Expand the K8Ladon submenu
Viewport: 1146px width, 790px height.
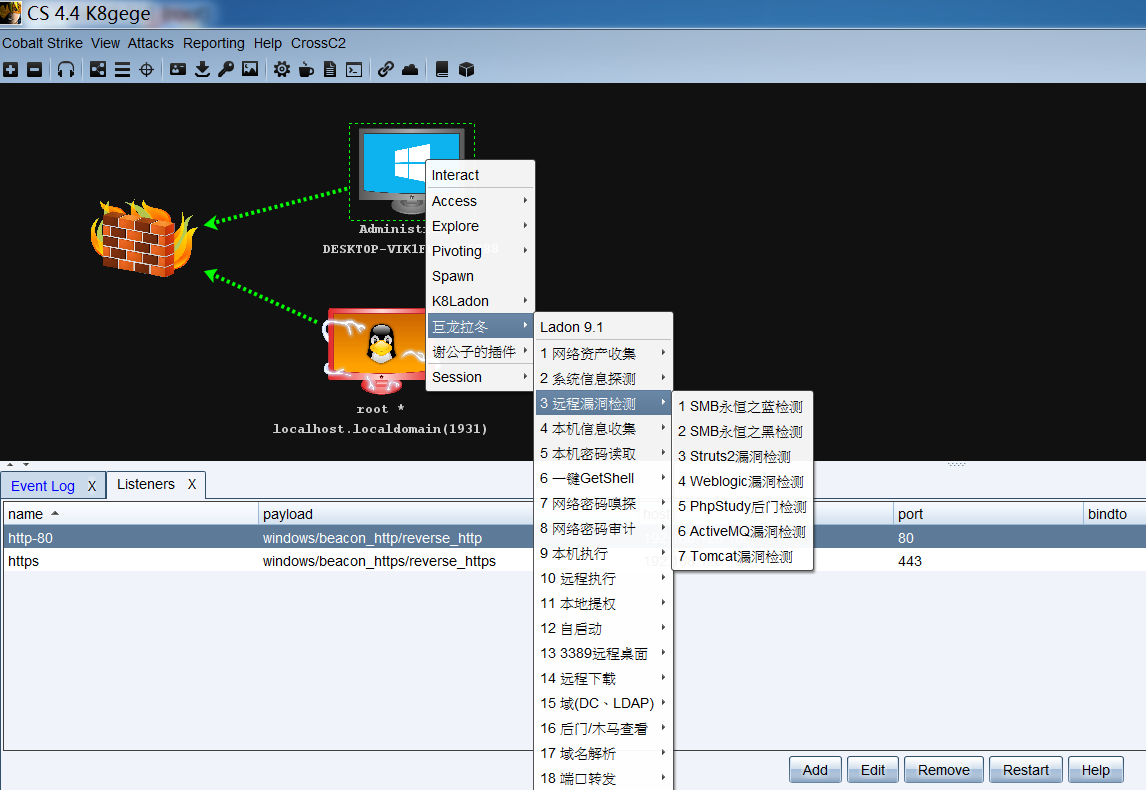[x=480, y=301]
